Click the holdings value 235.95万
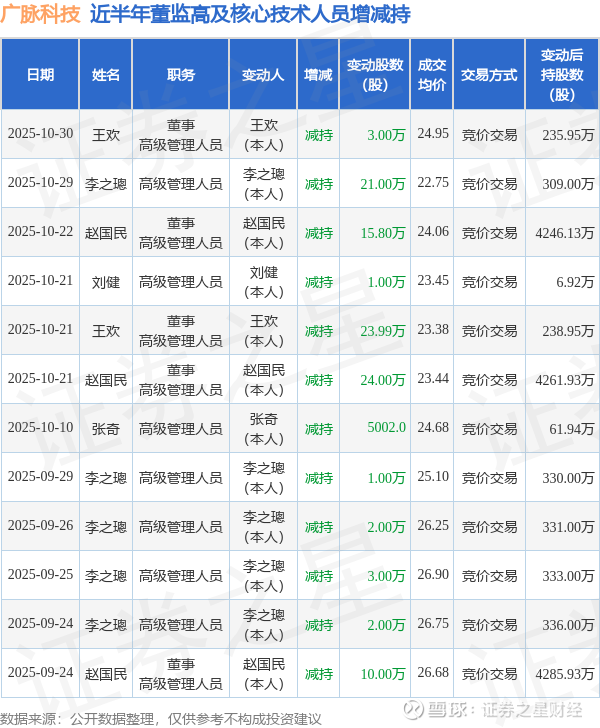The height and width of the screenshot is (728, 600). coord(568,135)
